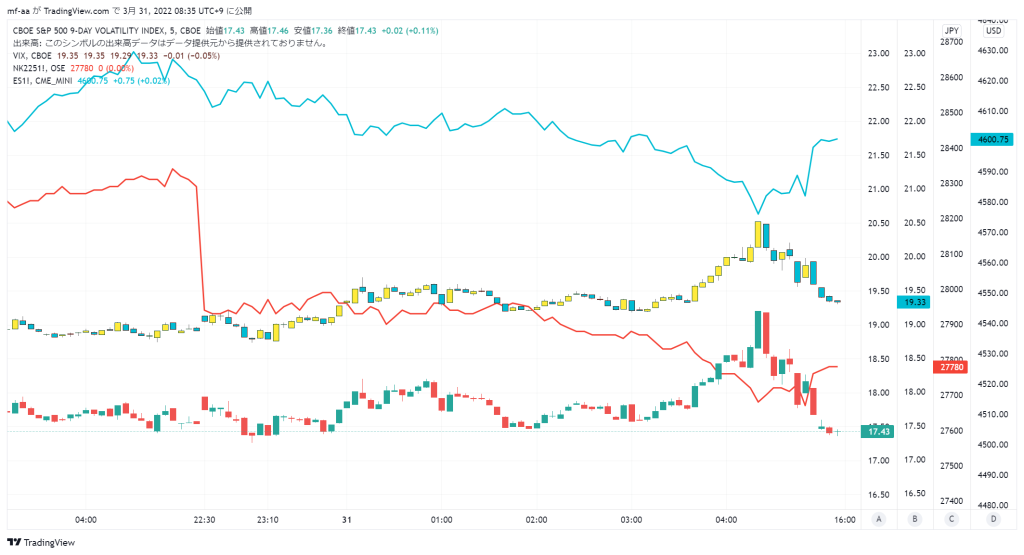Click the 出来高 volume data notice

[x=170, y=43]
